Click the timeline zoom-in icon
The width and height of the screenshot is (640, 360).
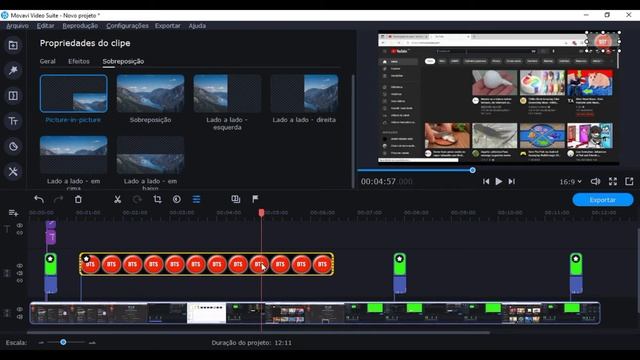[92, 342]
